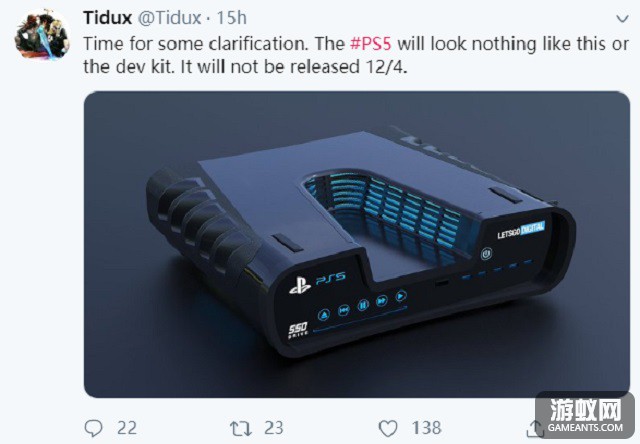
Task: Open the 15h timestamp link
Action: 231,18
